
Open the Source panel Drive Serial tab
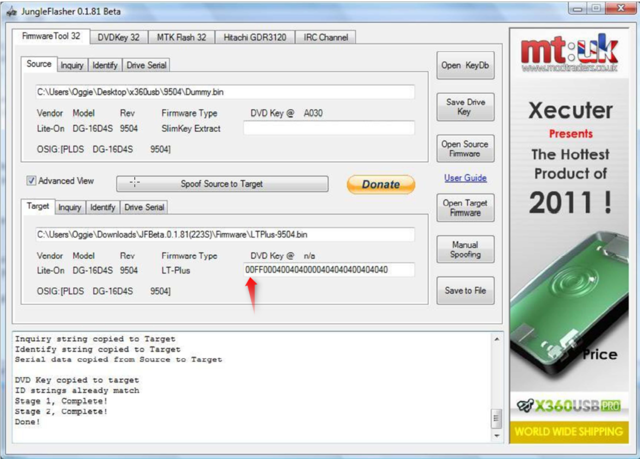click(146, 65)
